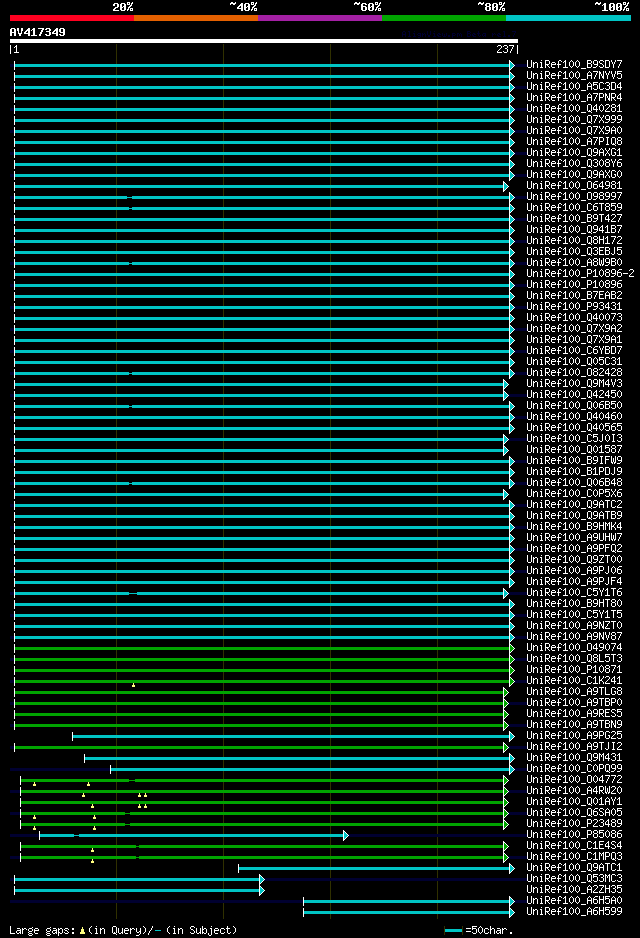Screen dimensions: 640x938
Task: Select hit UniRef100_C0P5X6
Action: [574, 494]
